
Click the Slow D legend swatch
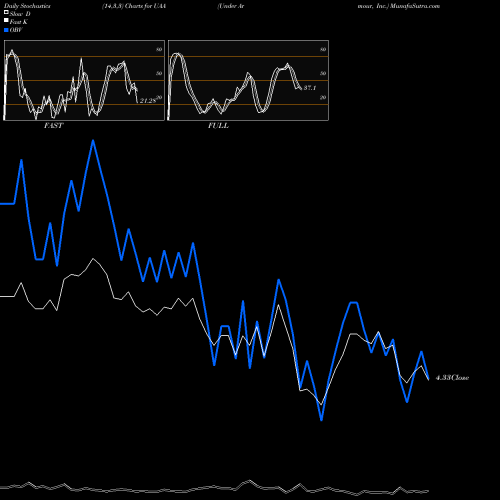click(x=6, y=12)
